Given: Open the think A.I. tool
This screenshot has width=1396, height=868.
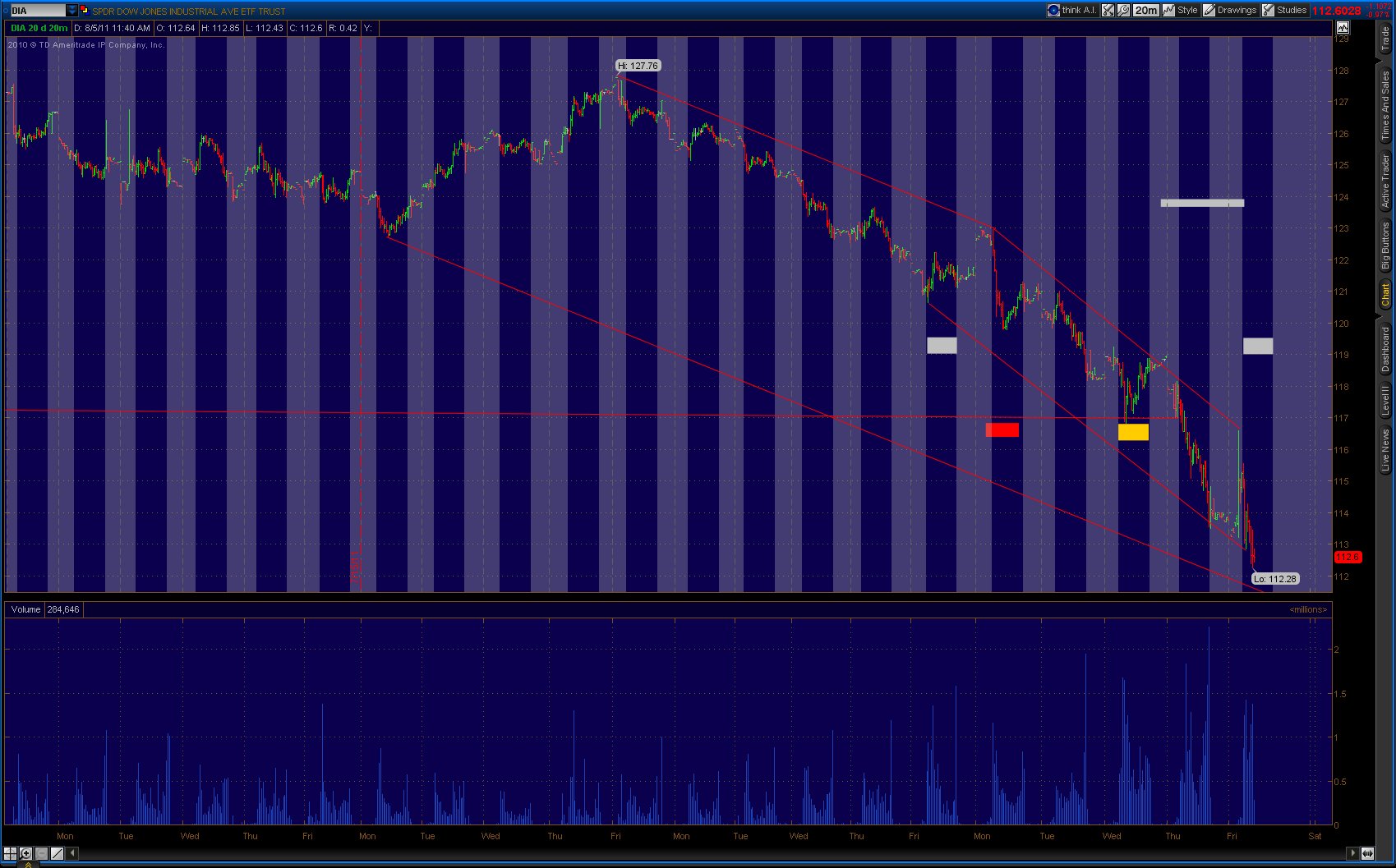Looking at the screenshot, I should (x=1071, y=10).
